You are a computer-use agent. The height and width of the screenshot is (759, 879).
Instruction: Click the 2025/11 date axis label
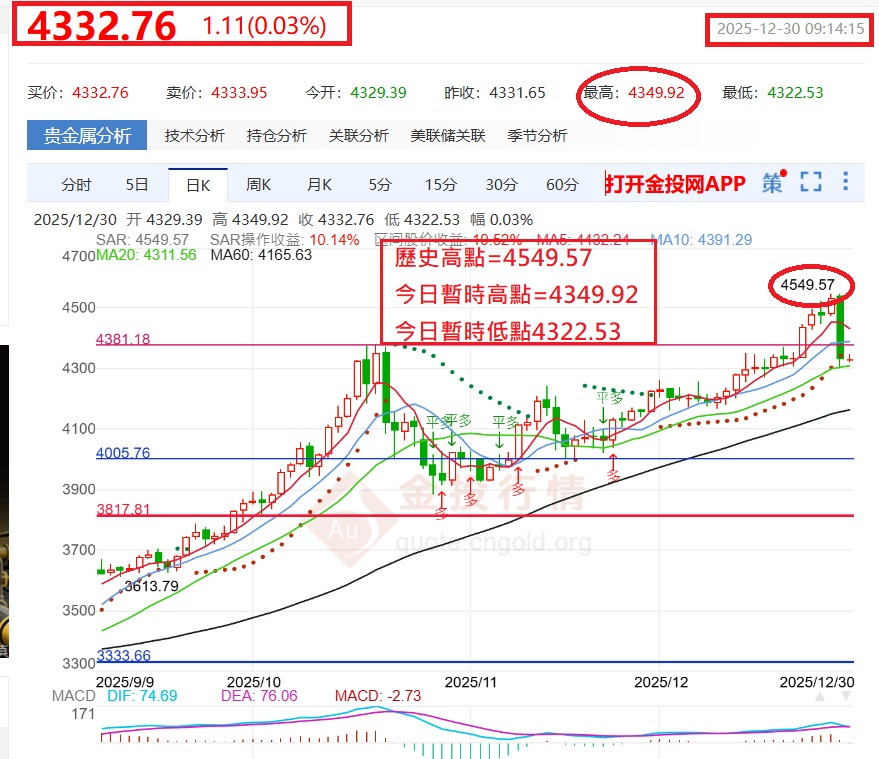click(470, 682)
